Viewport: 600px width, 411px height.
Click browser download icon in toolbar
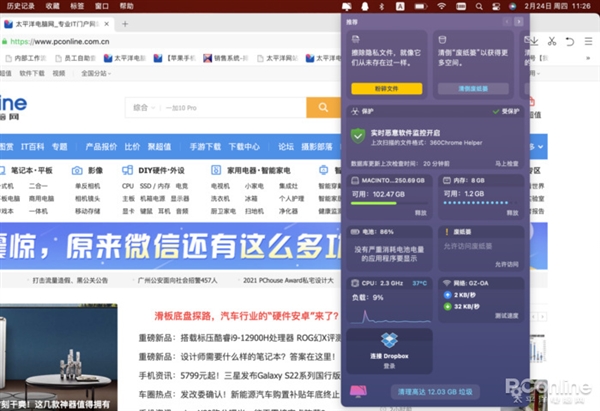pyautogui.click(x=532, y=41)
